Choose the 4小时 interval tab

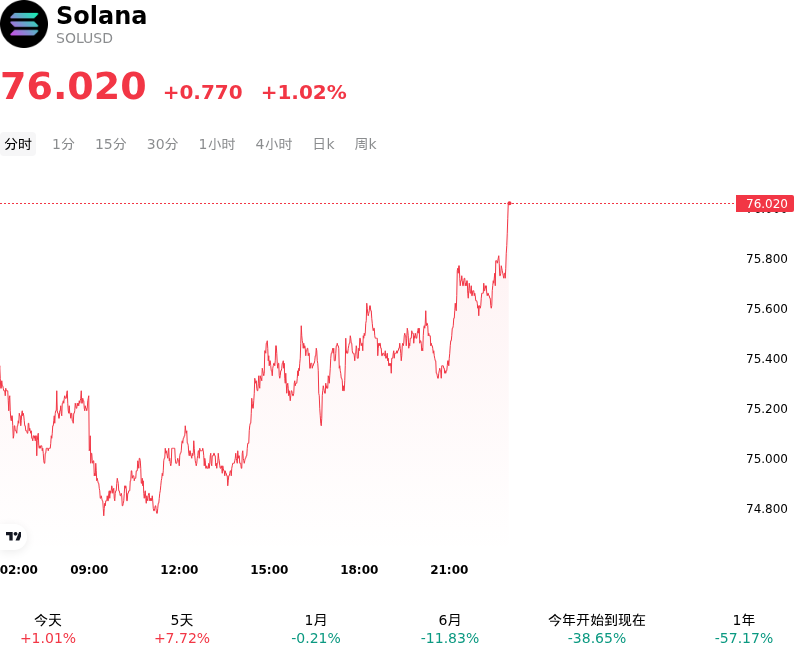(273, 144)
